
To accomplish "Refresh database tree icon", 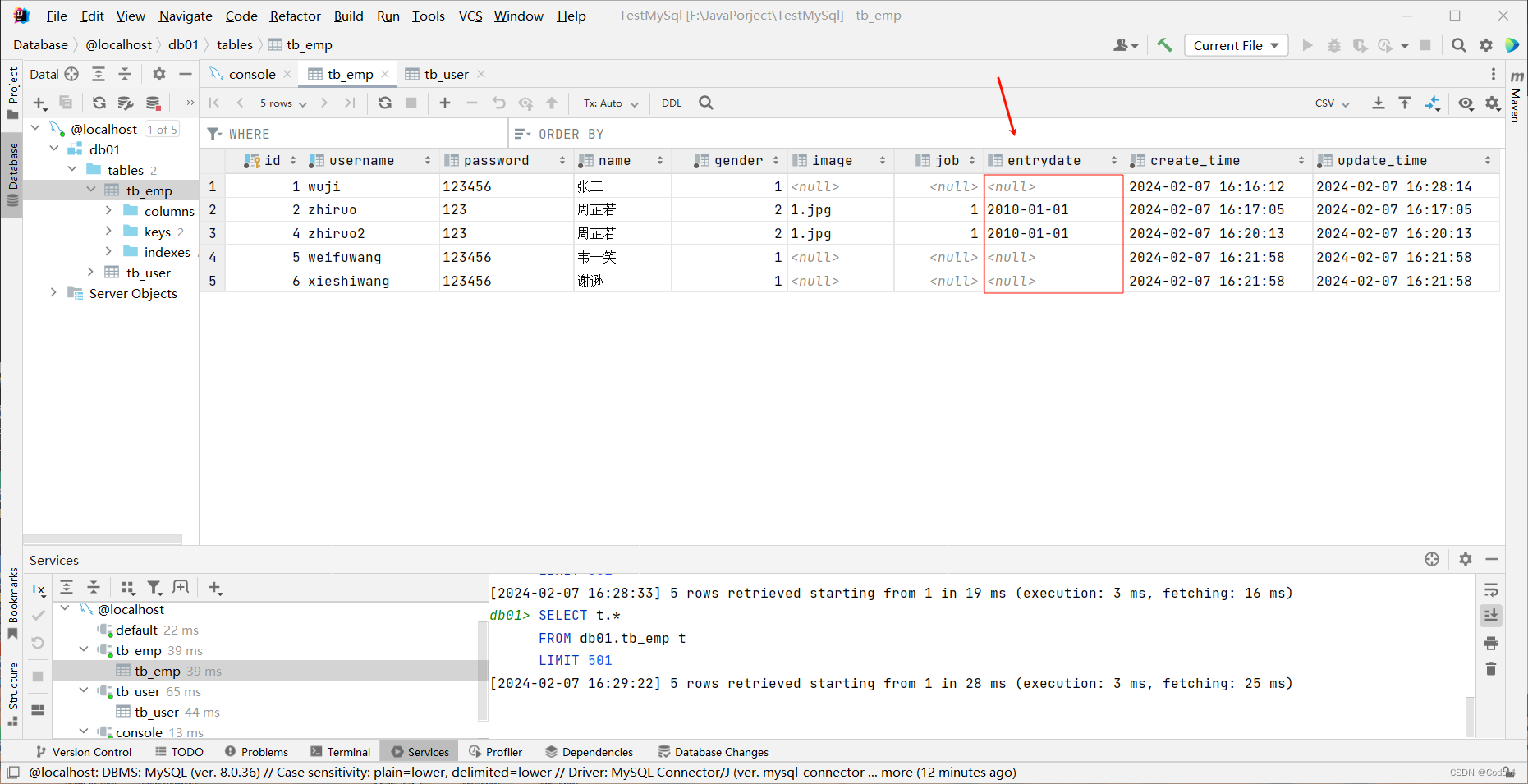I will point(99,103).
